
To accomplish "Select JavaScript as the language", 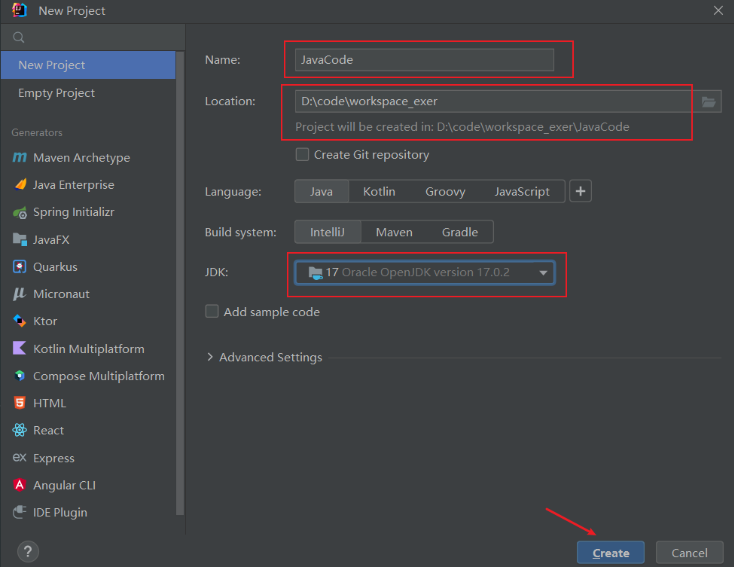I will (522, 191).
